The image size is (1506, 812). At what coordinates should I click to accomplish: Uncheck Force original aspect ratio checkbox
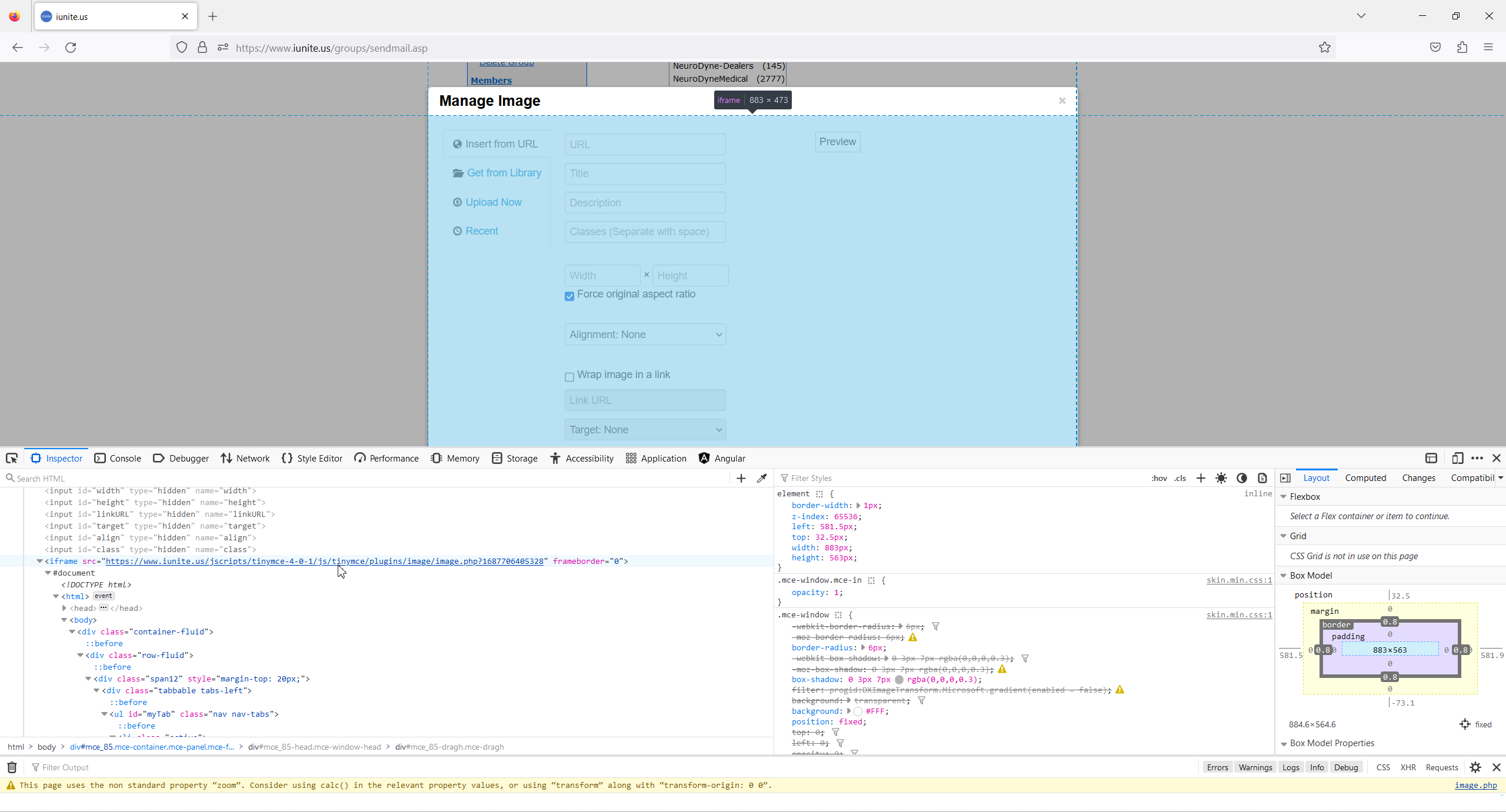569,296
